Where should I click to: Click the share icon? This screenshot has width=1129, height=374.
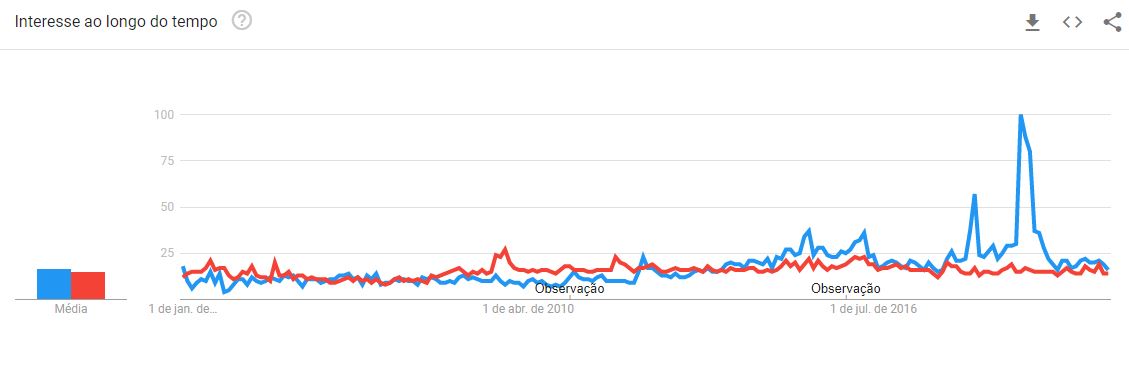pyautogui.click(x=1112, y=22)
